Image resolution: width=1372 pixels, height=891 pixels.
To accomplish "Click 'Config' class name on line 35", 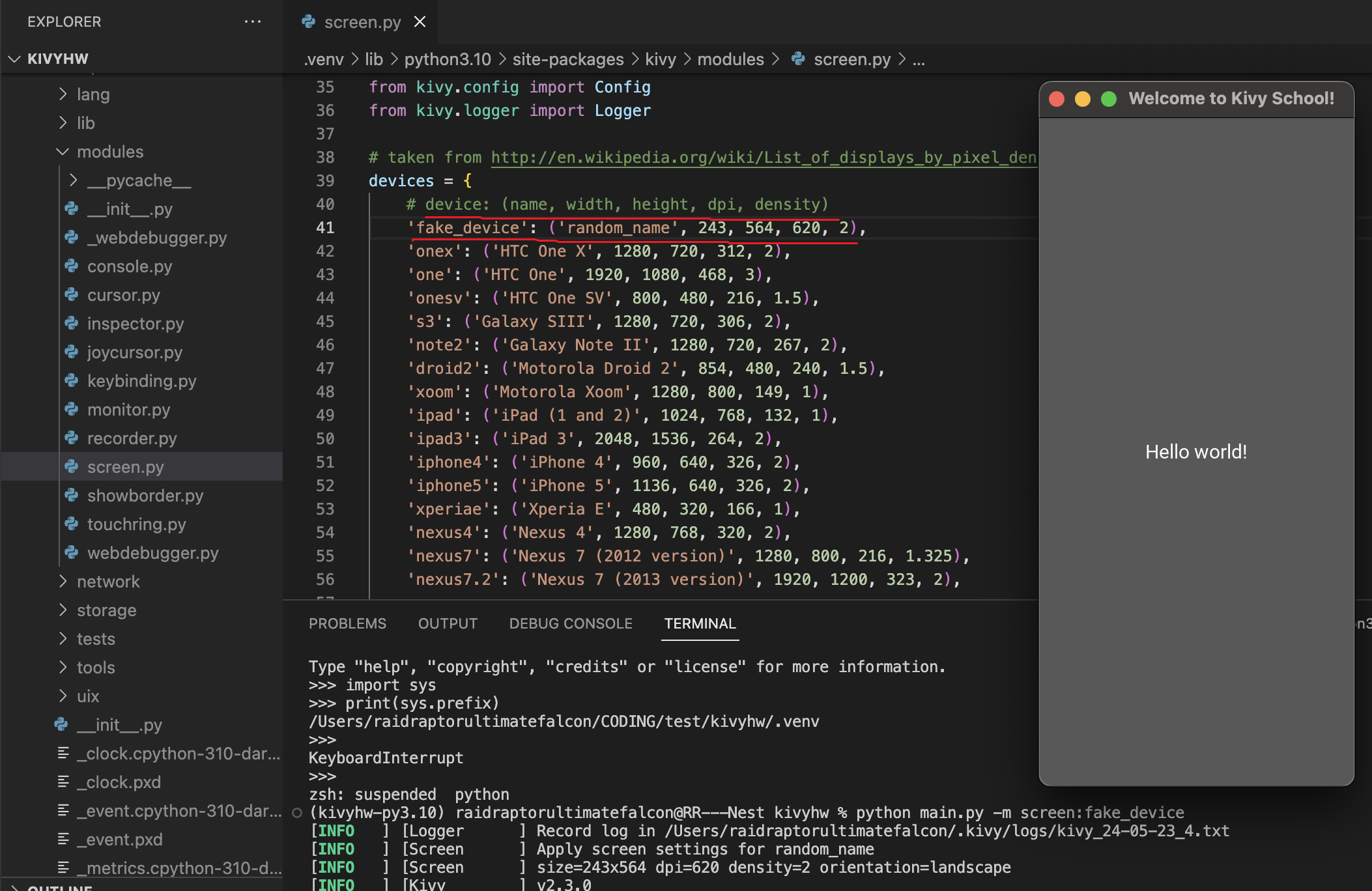I will 622,87.
